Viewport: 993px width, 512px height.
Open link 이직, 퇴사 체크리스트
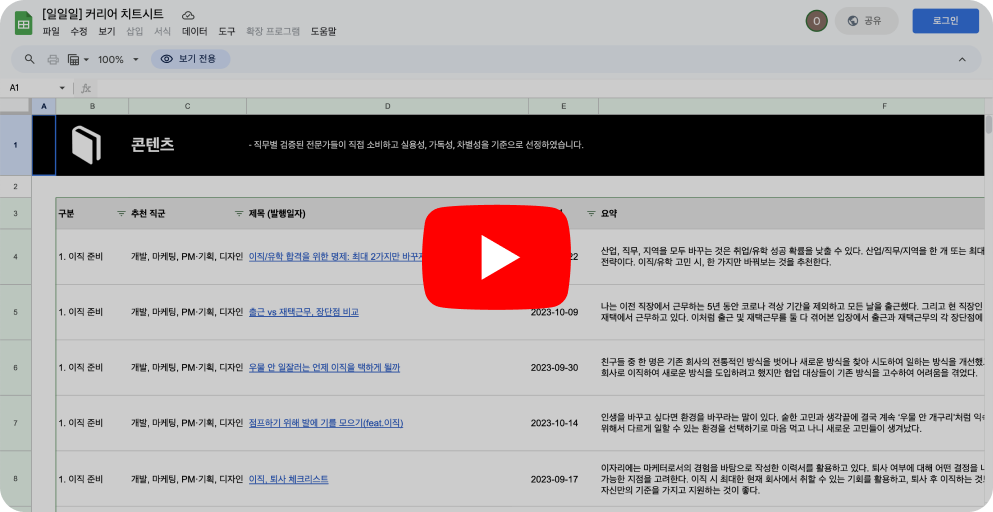tap(288, 479)
